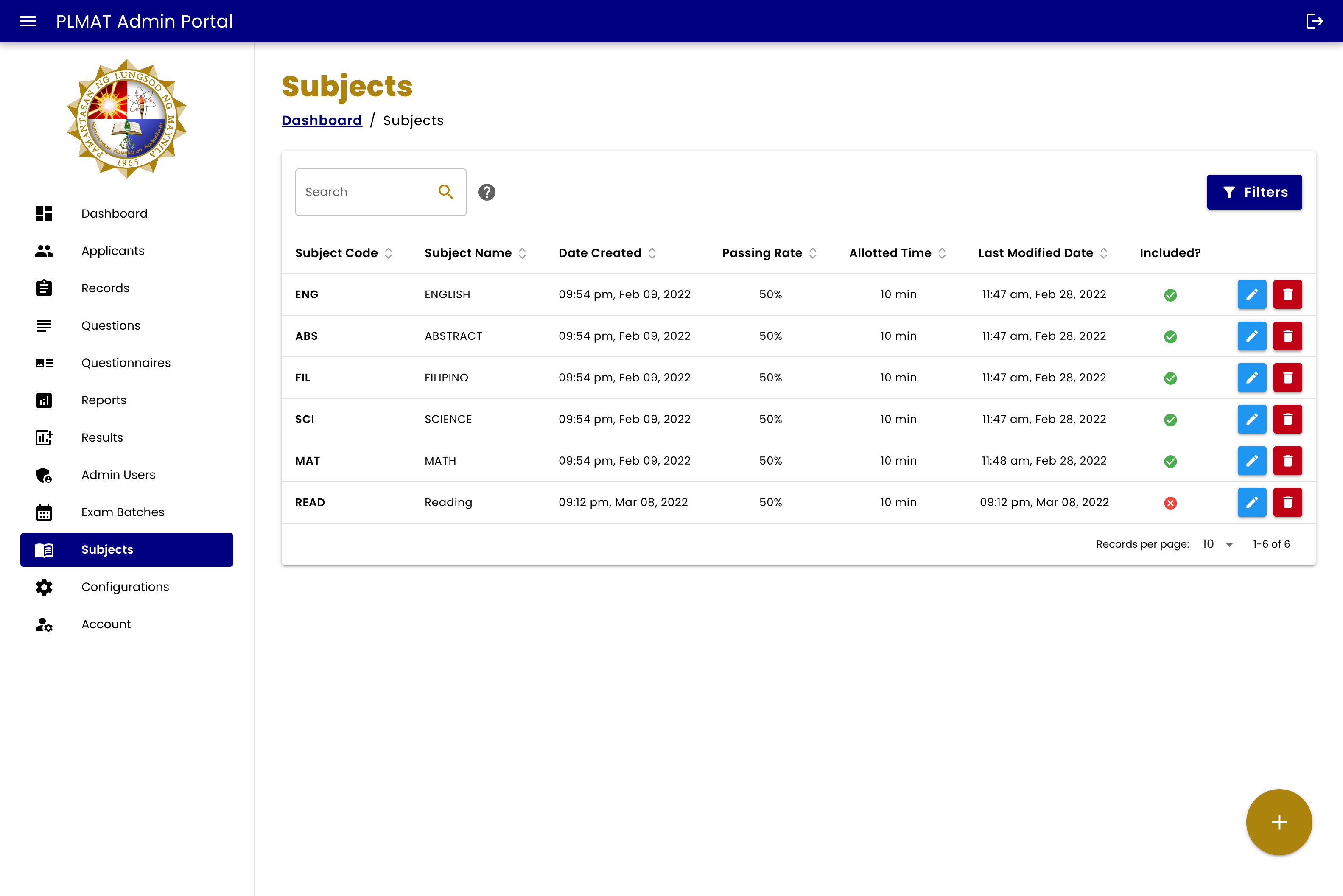Delete the READ subject row
Screen dimensions: 1343x896
(x=1287, y=502)
